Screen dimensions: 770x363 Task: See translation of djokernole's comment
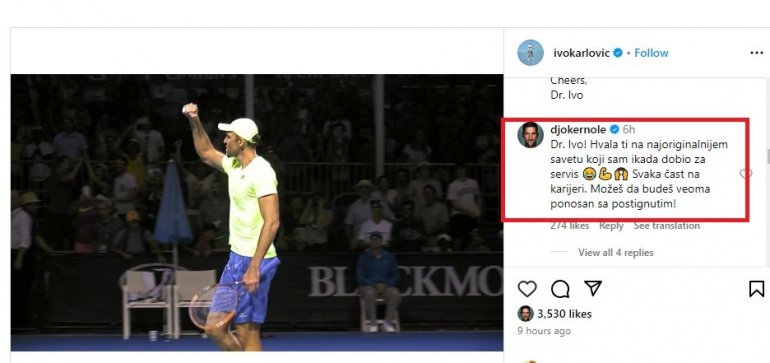tap(666, 226)
